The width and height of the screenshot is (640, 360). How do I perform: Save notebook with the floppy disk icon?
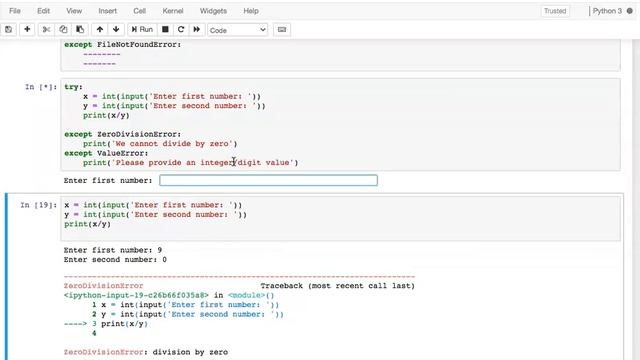[x=8, y=29]
